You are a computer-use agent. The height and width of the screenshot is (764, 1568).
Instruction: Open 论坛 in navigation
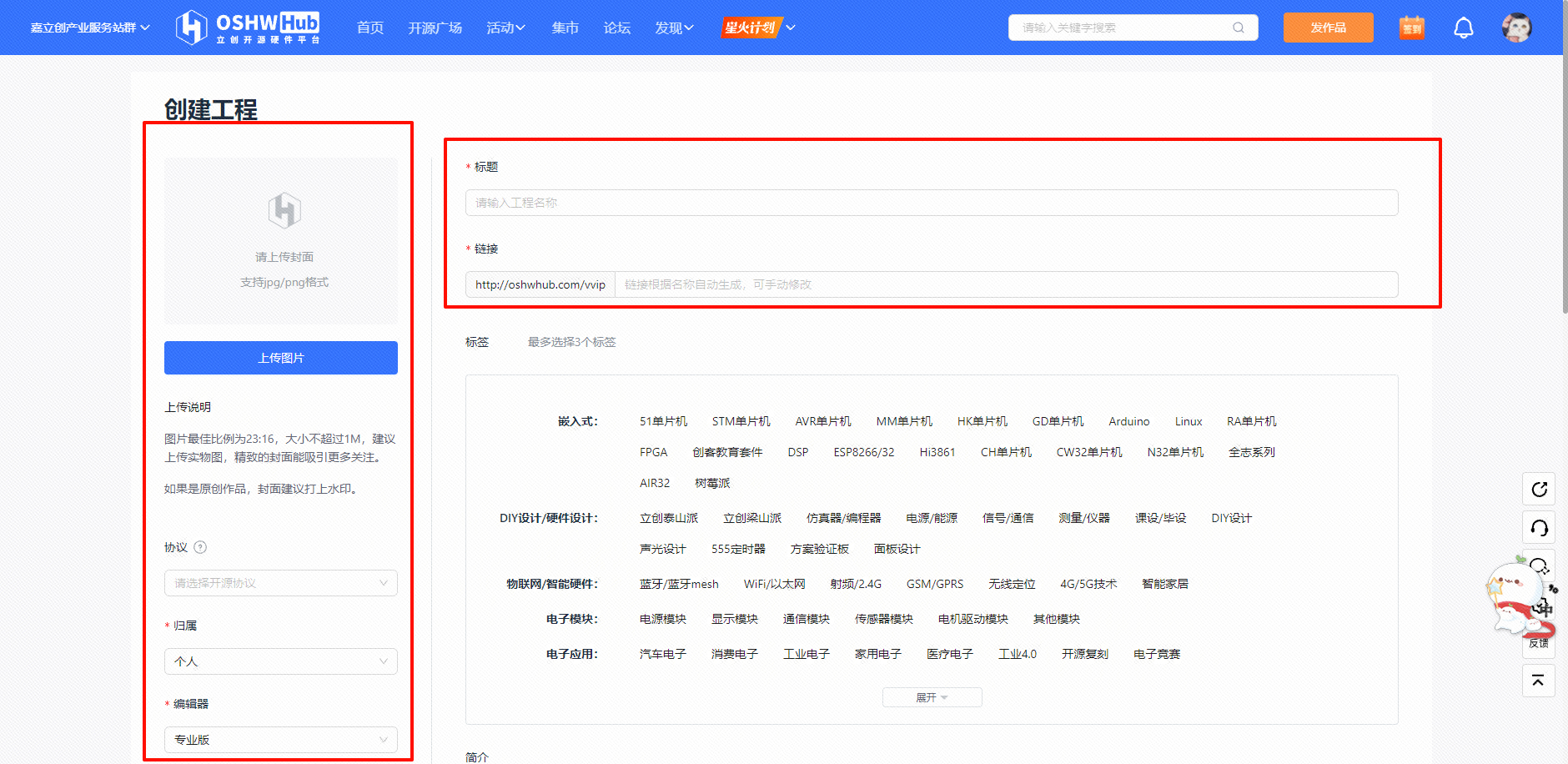coord(617,28)
